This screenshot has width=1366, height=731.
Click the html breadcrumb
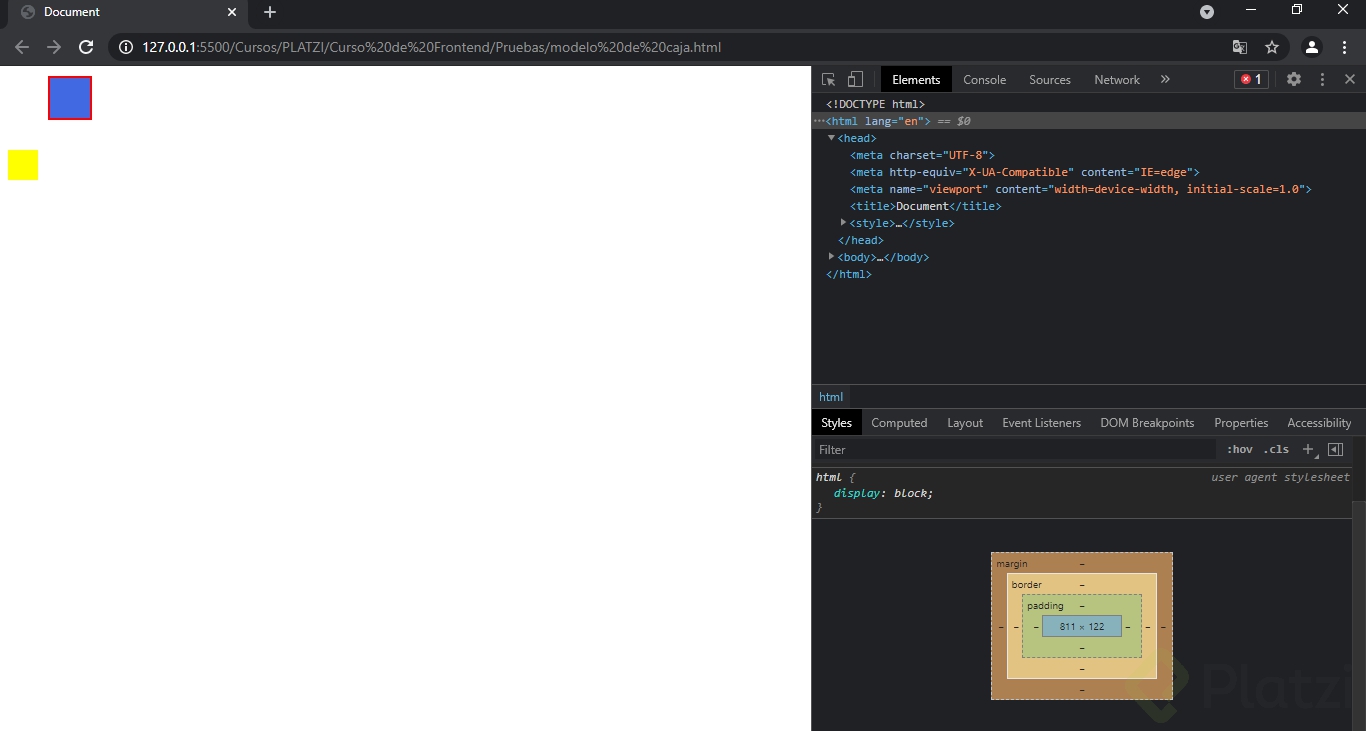point(831,397)
